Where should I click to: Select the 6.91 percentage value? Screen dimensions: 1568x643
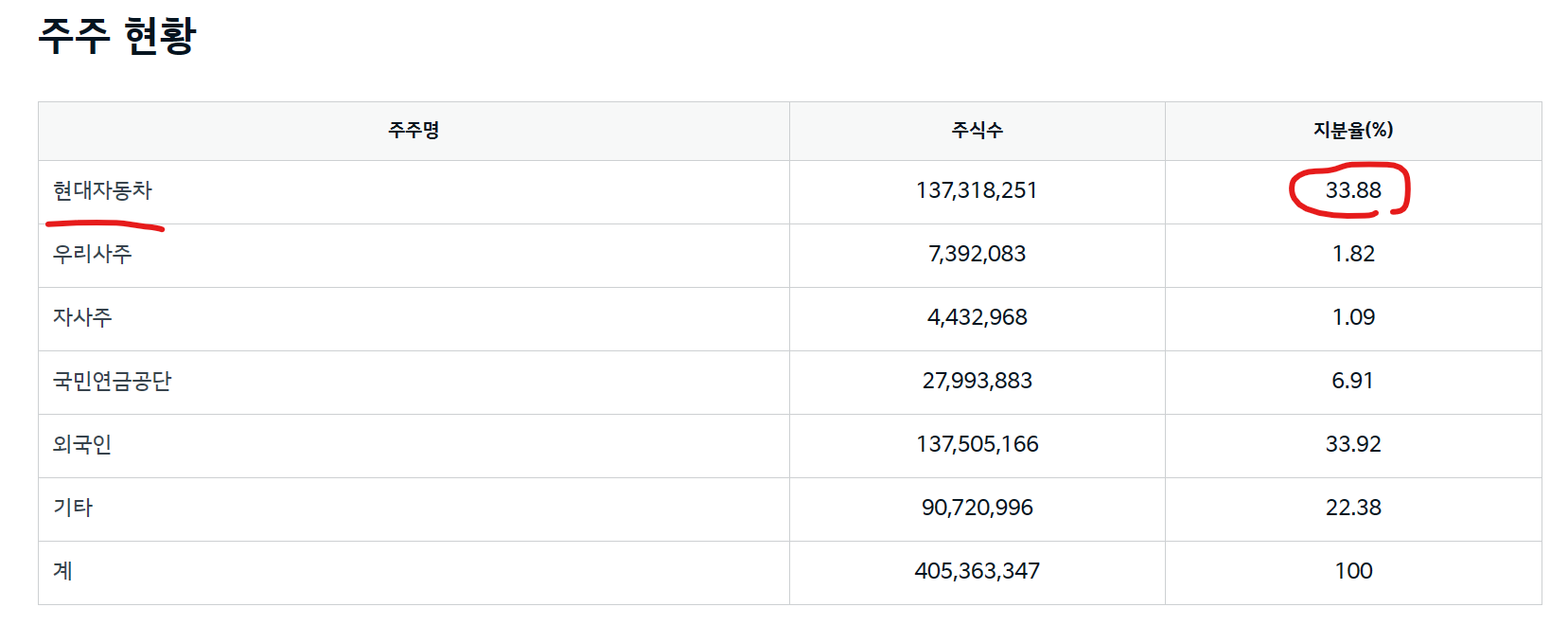click(x=1352, y=382)
